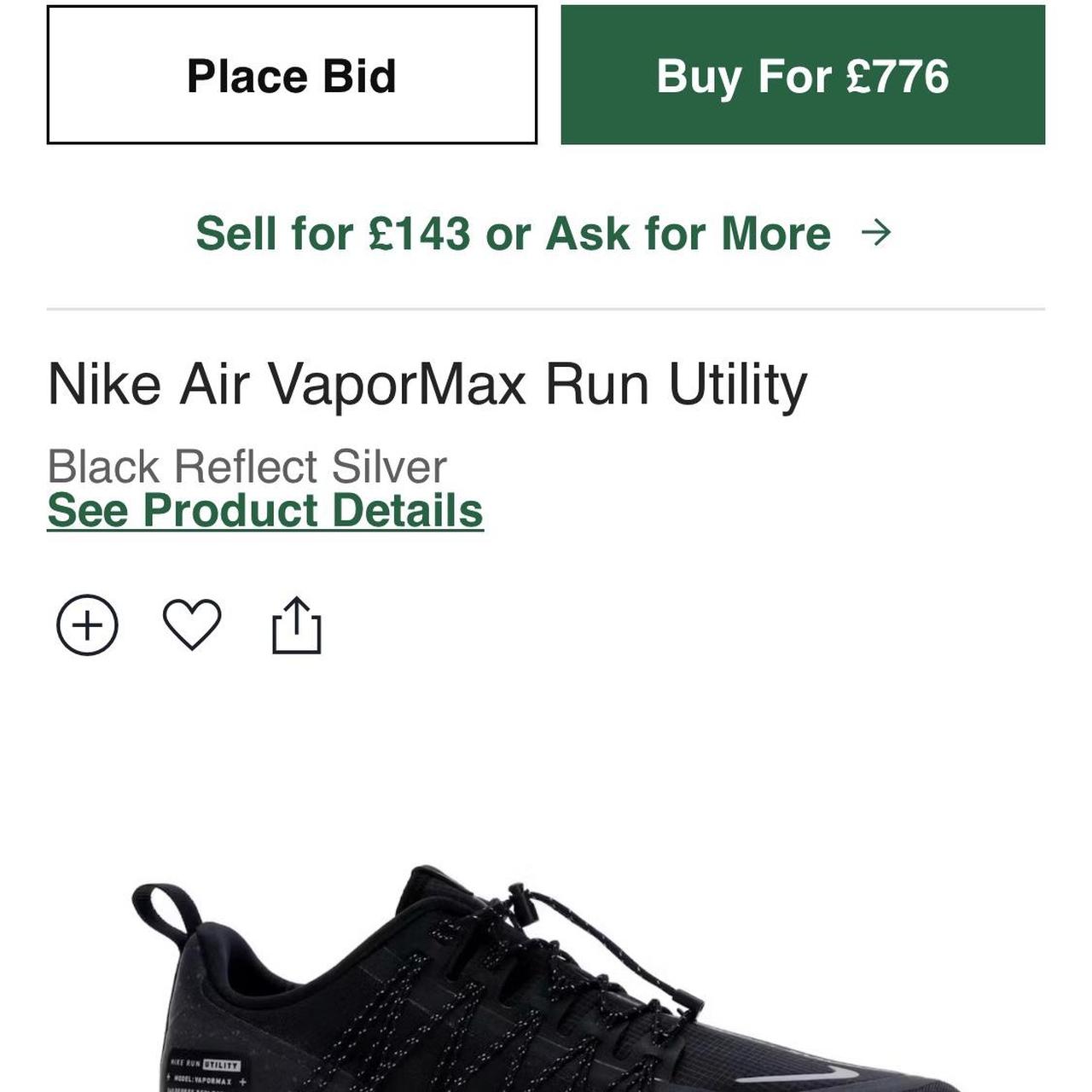Image resolution: width=1092 pixels, height=1092 pixels.
Task: Click the plus icon to follow this product
Action: coord(89,626)
